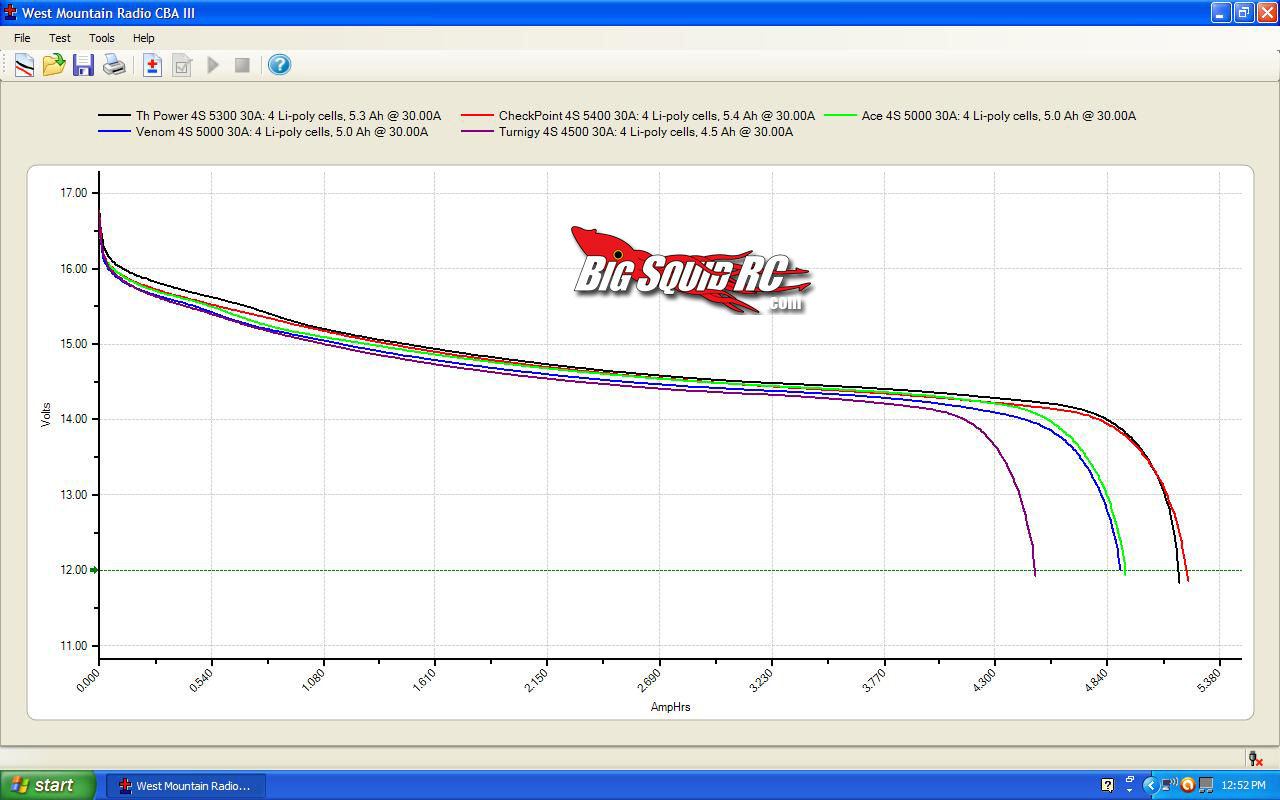
Task: Click the 0.000 value on AmpHrs axis
Action: coord(90,679)
